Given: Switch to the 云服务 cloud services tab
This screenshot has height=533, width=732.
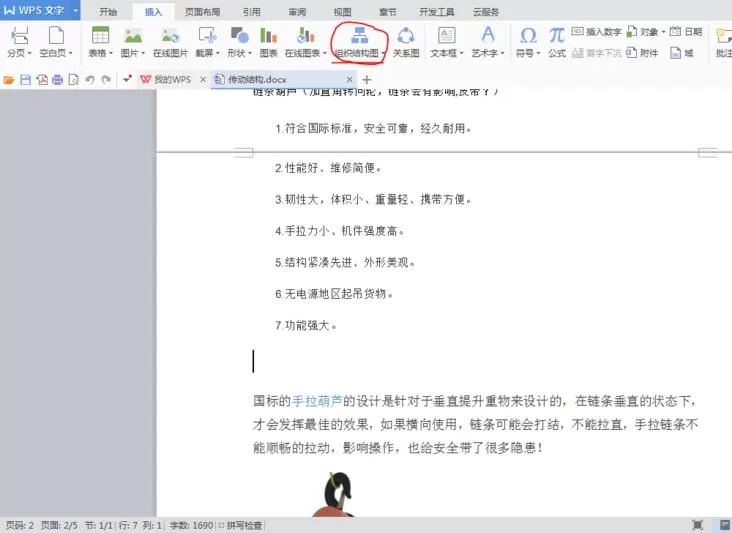Looking at the screenshot, I should [x=486, y=12].
